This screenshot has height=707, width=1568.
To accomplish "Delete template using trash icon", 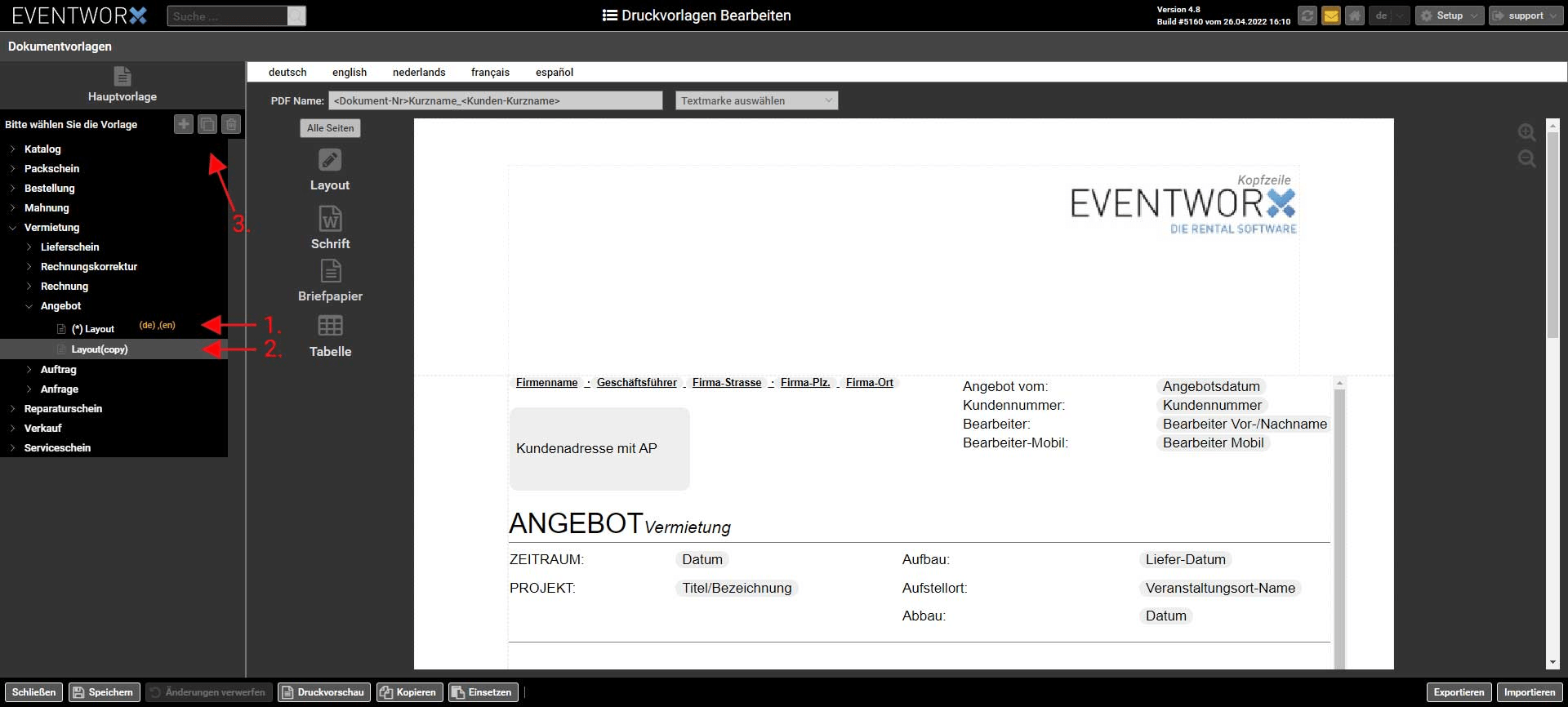I will point(231,124).
